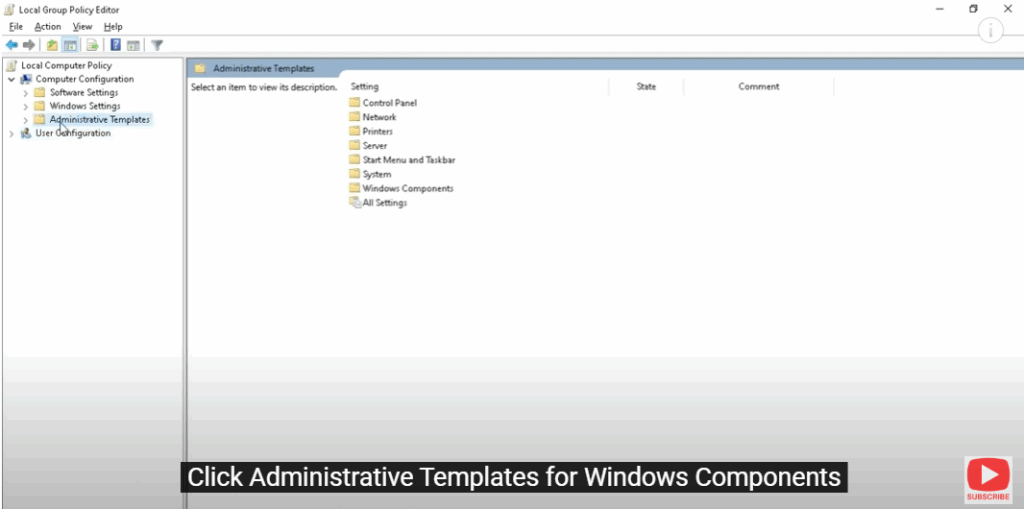Click the Administrative Templates header title
The width and height of the screenshot is (1024, 509).
[x=264, y=69]
